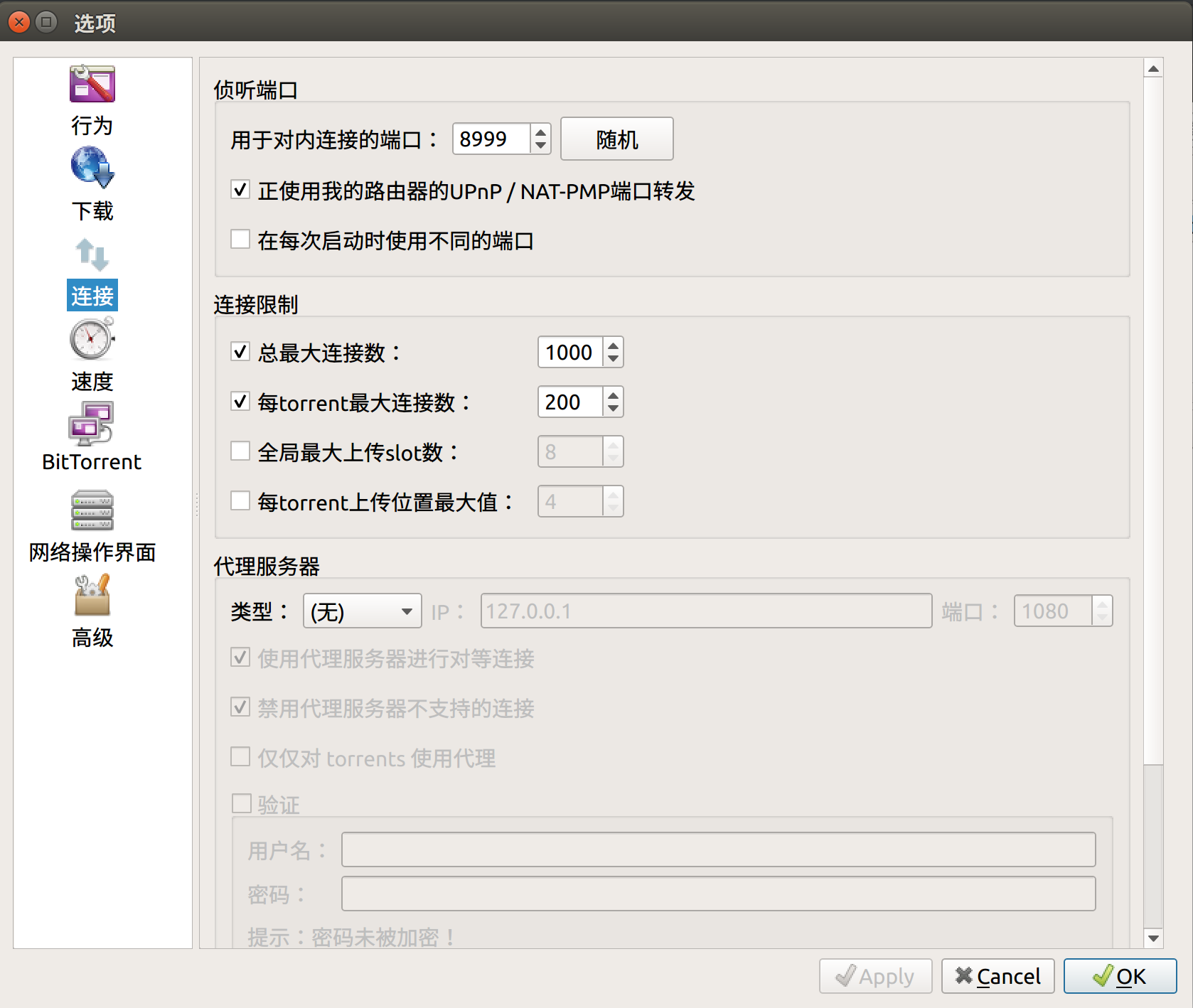Uncheck UPnP / NAT-PMP 端口转发

click(x=240, y=190)
